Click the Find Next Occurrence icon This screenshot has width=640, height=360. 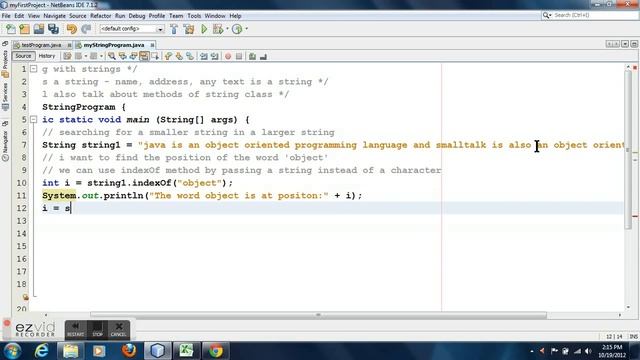tap(133, 56)
